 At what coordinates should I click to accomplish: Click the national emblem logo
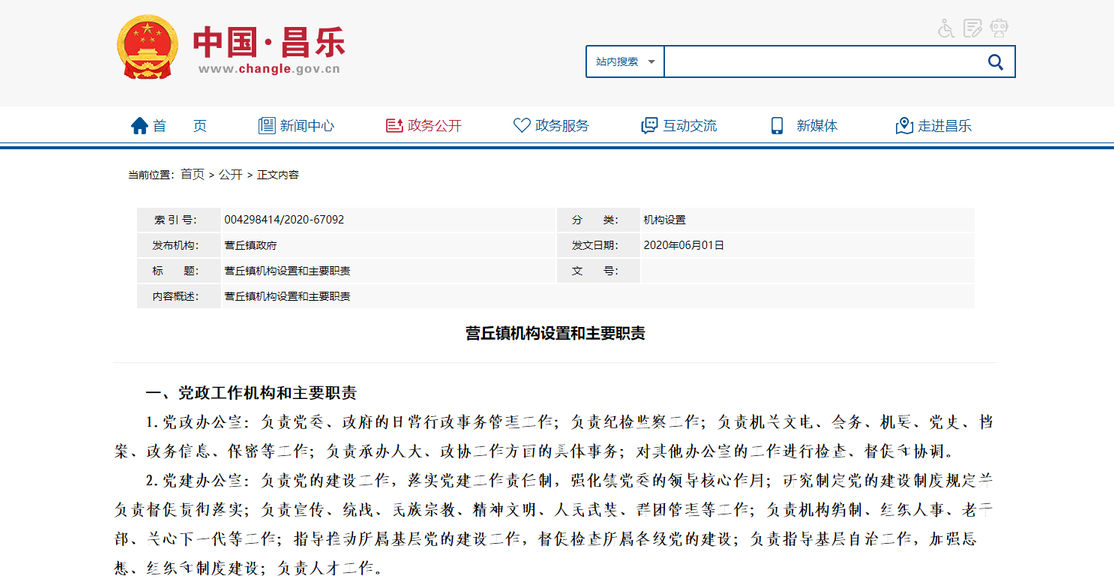tap(148, 47)
